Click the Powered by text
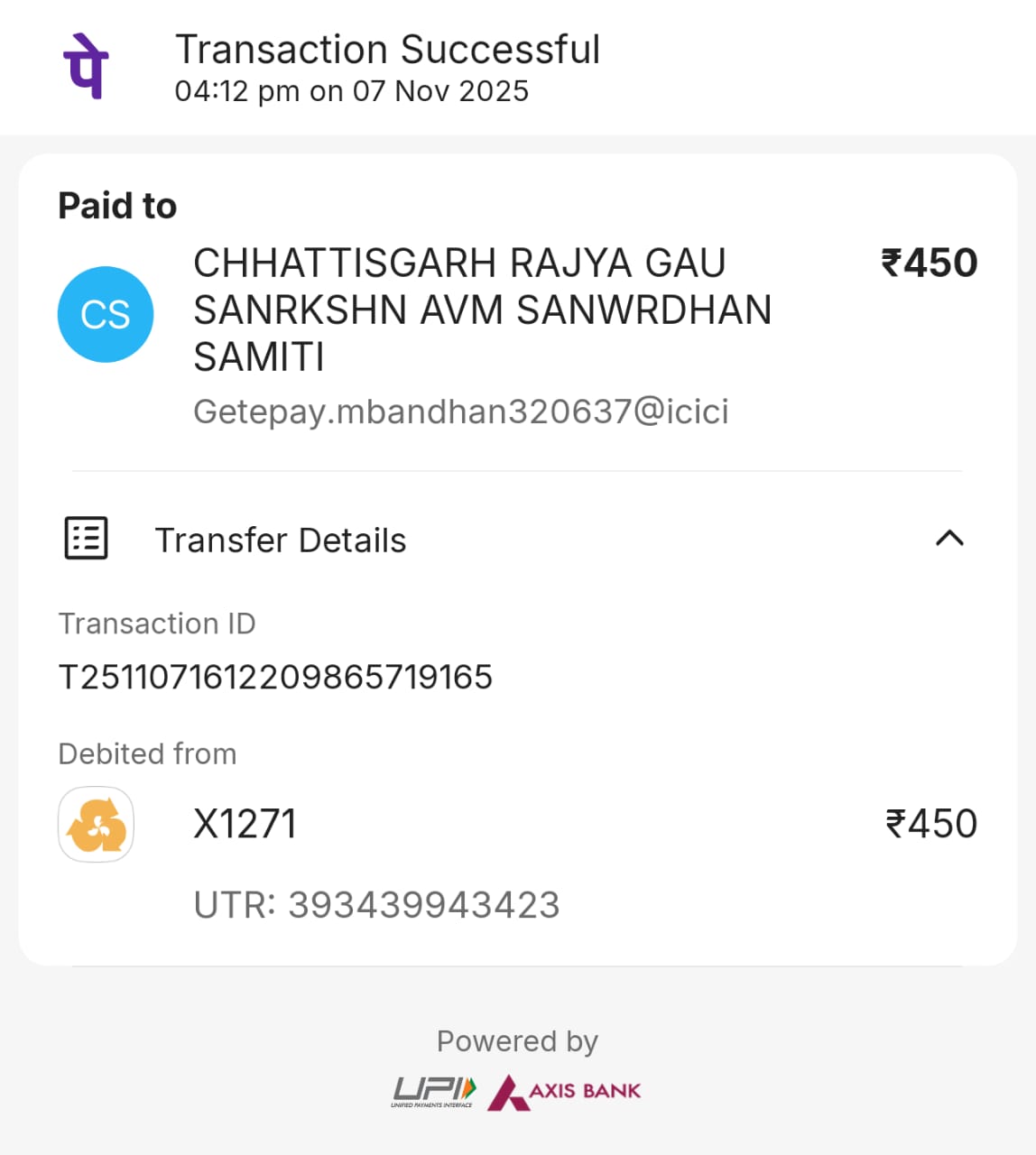Screen dimensions: 1036x1155 (517, 1041)
